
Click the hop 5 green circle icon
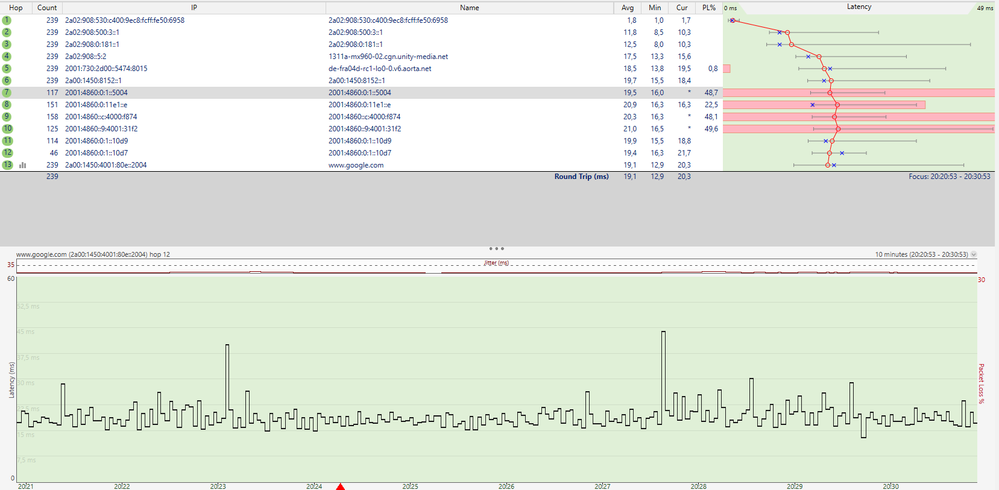coord(7,68)
